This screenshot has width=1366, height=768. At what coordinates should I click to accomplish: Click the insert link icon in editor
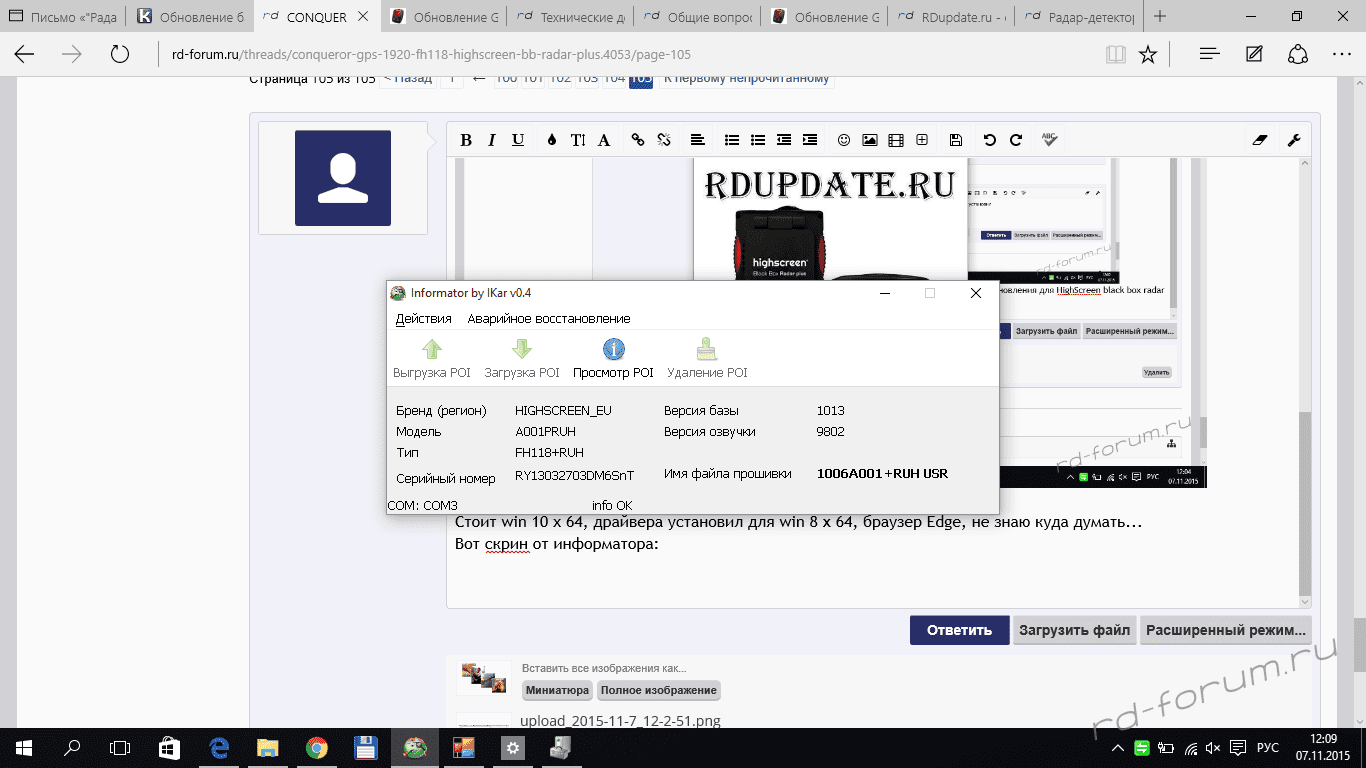click(x=638, y=140)
